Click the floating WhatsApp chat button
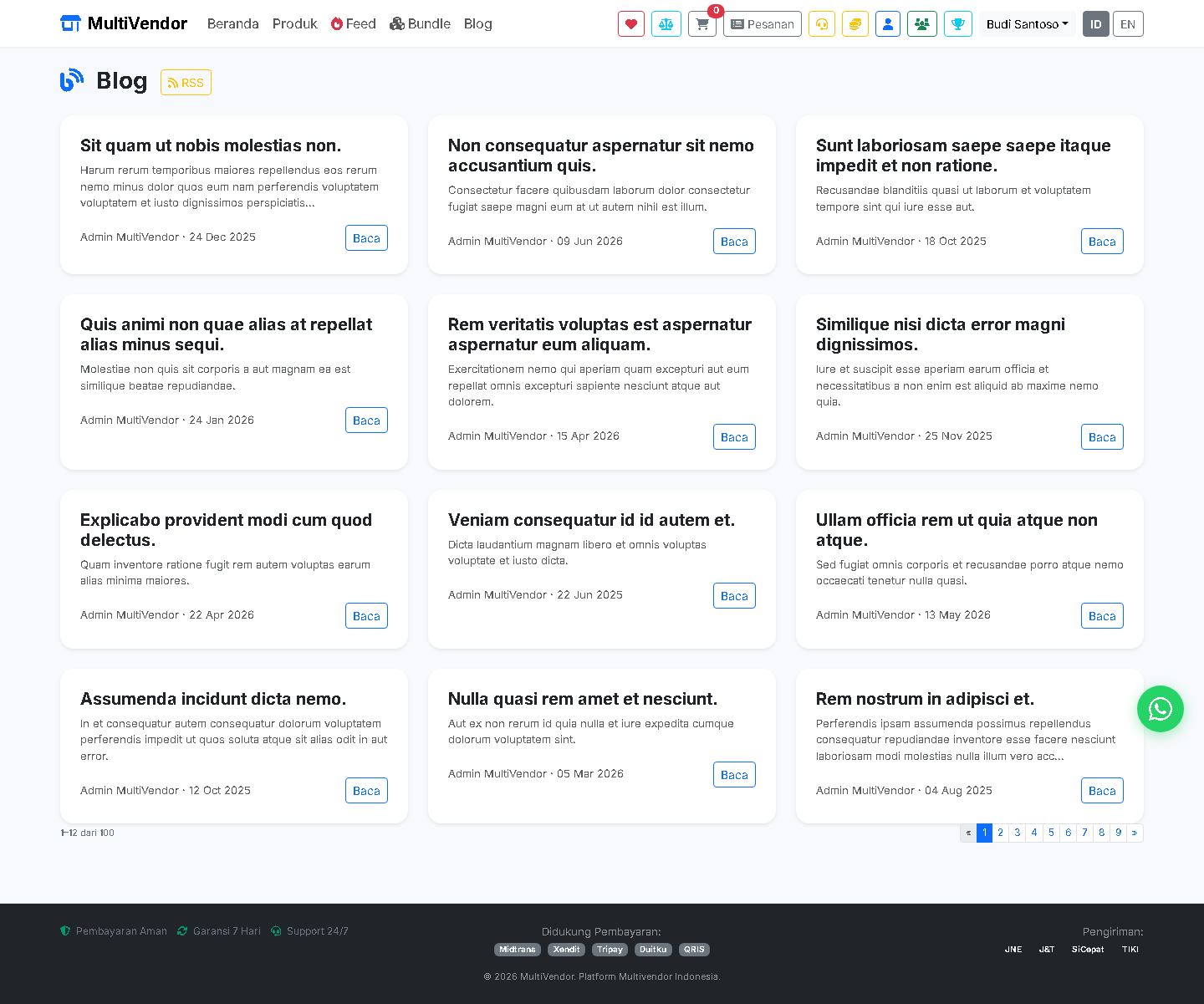This screenshot has width=1204, height=1004. coord(1161,709)
